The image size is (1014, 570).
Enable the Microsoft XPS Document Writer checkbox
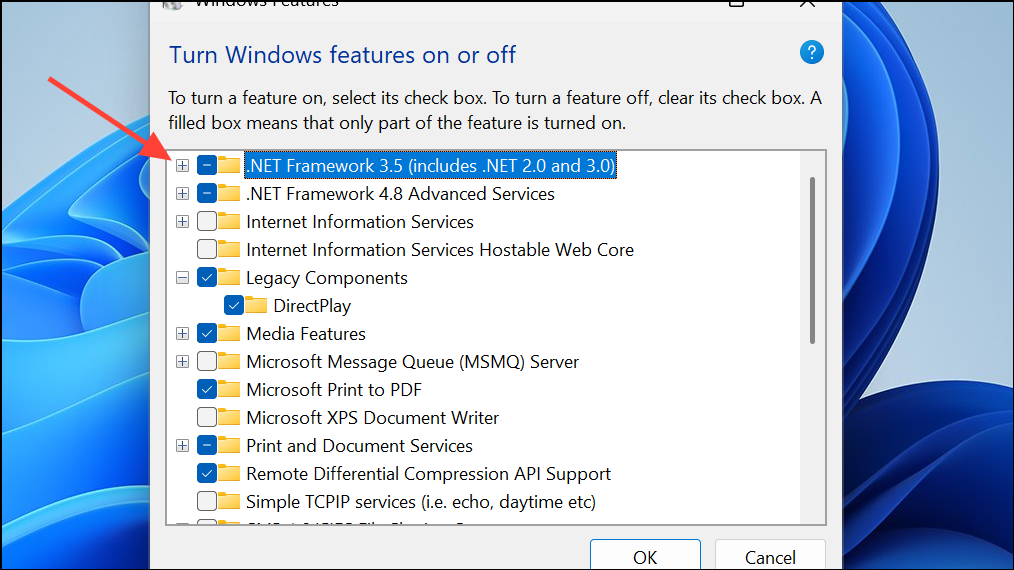coord(207,418)
